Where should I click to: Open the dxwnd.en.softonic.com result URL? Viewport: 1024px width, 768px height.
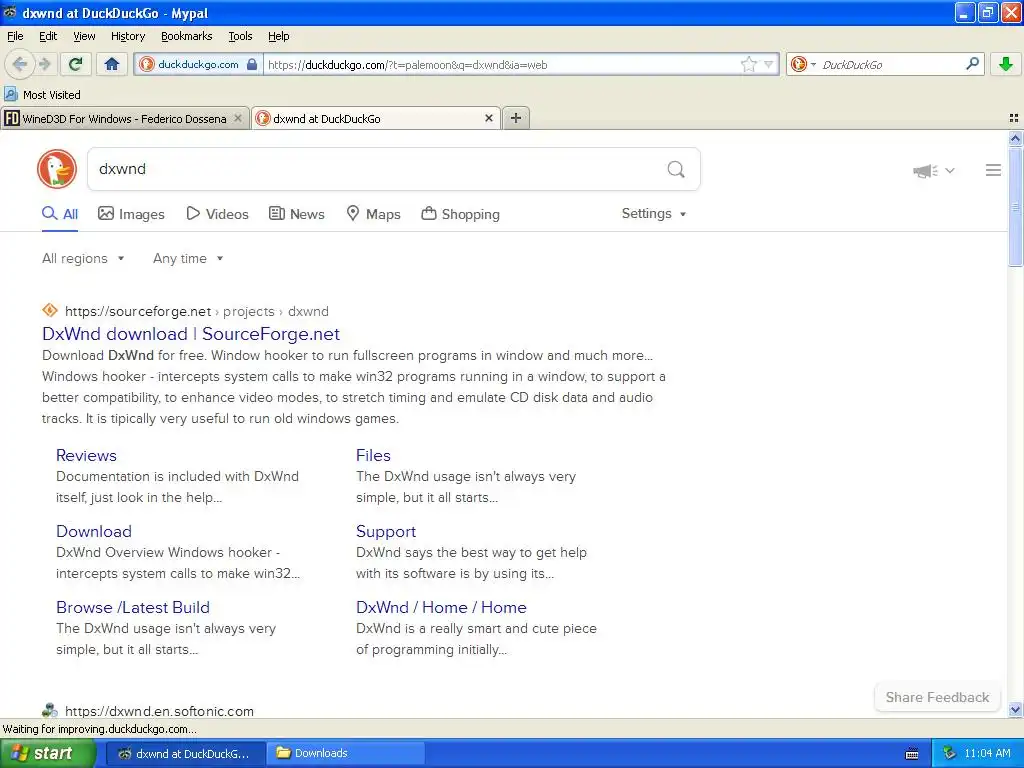159,711
